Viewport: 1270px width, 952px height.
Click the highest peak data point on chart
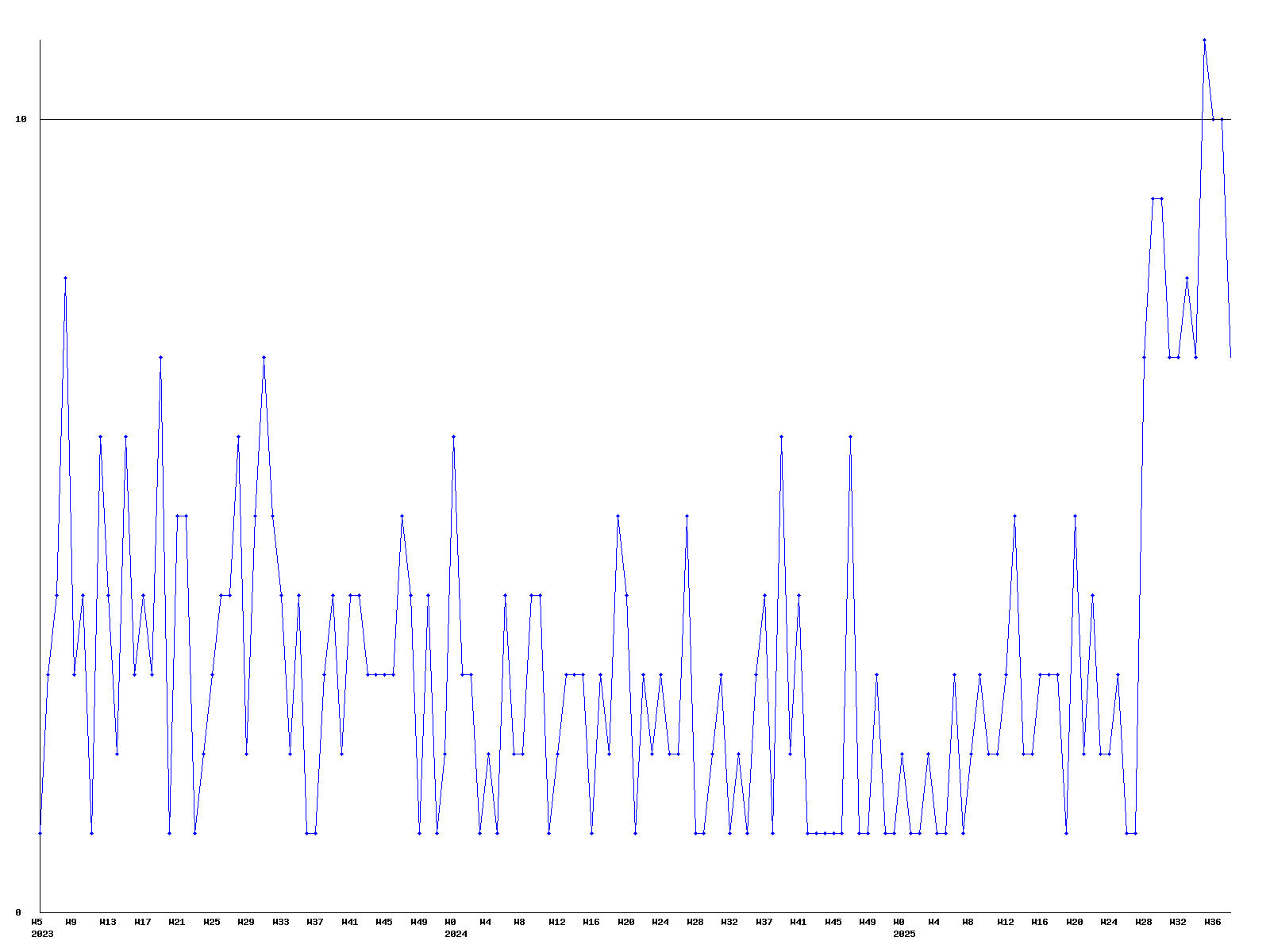(x=1204, y=40)
